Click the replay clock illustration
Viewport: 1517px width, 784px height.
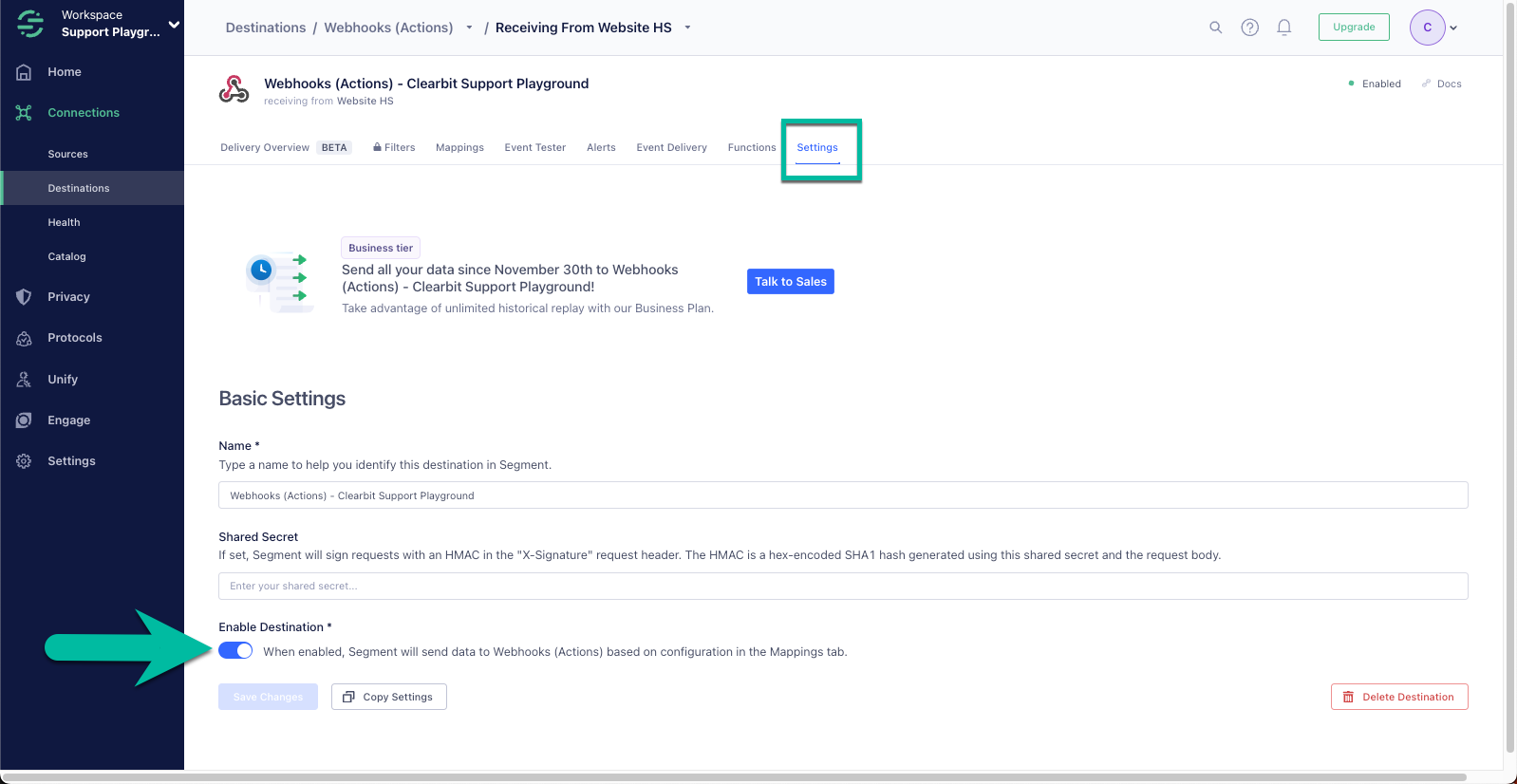click(x=279, y=282)
